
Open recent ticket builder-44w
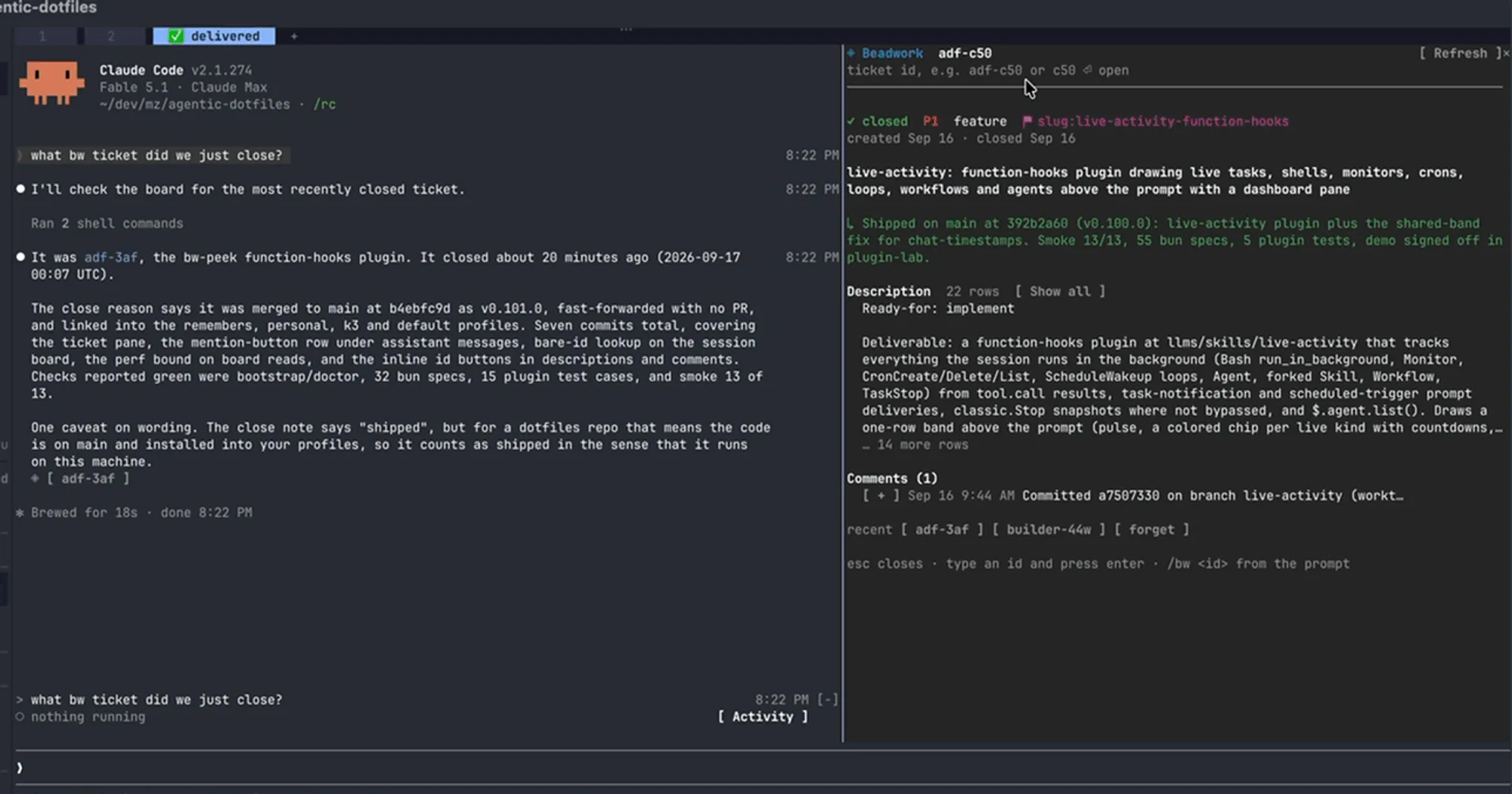click(x=1049, y=530)
